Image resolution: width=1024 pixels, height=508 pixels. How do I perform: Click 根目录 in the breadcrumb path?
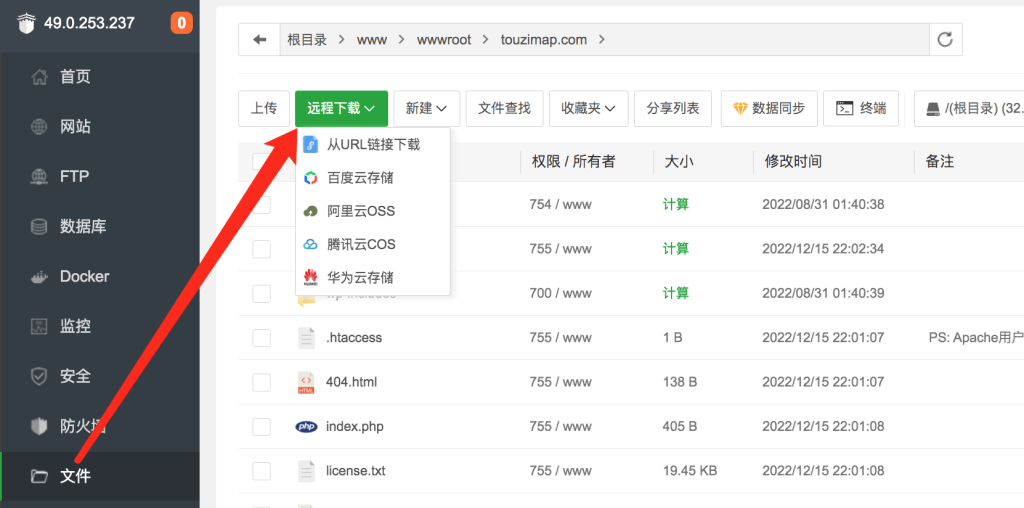tap(307, 40)
